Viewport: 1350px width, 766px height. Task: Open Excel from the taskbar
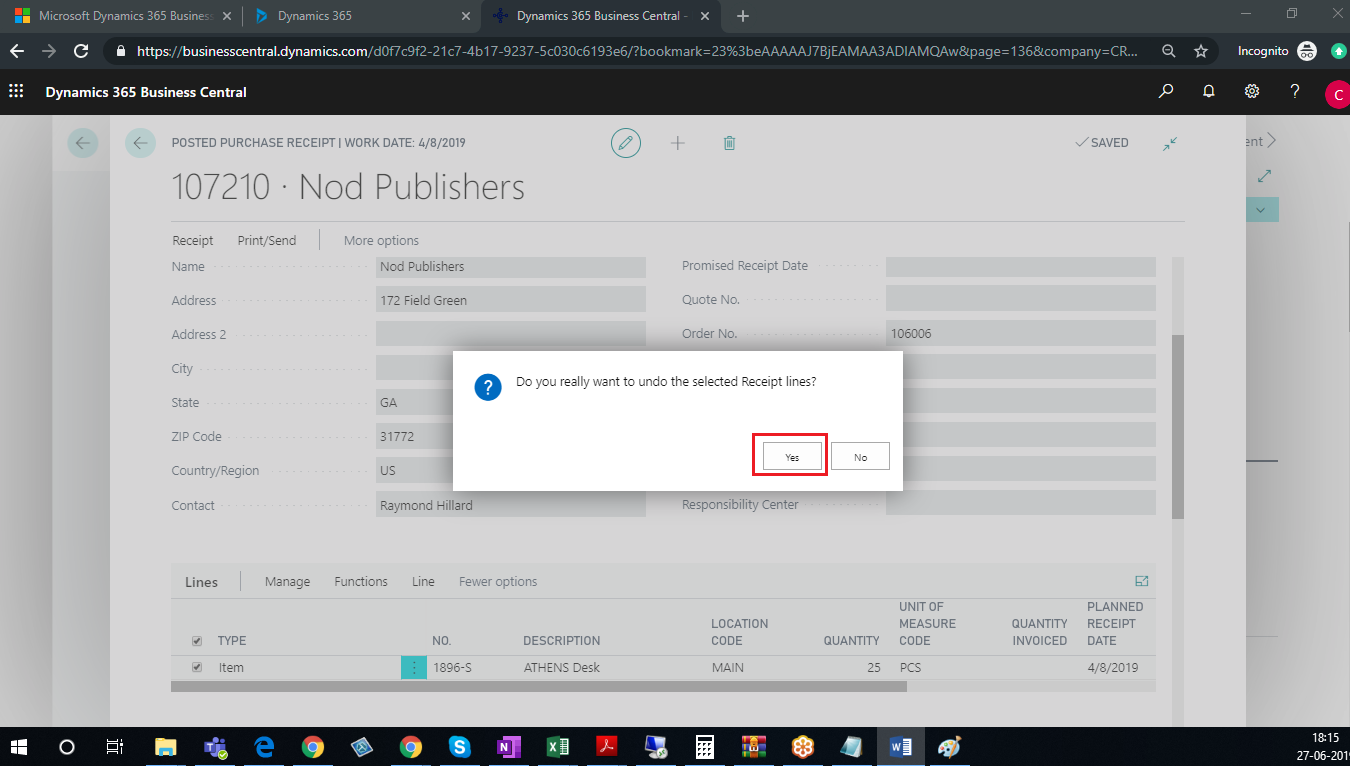point(558,747)
